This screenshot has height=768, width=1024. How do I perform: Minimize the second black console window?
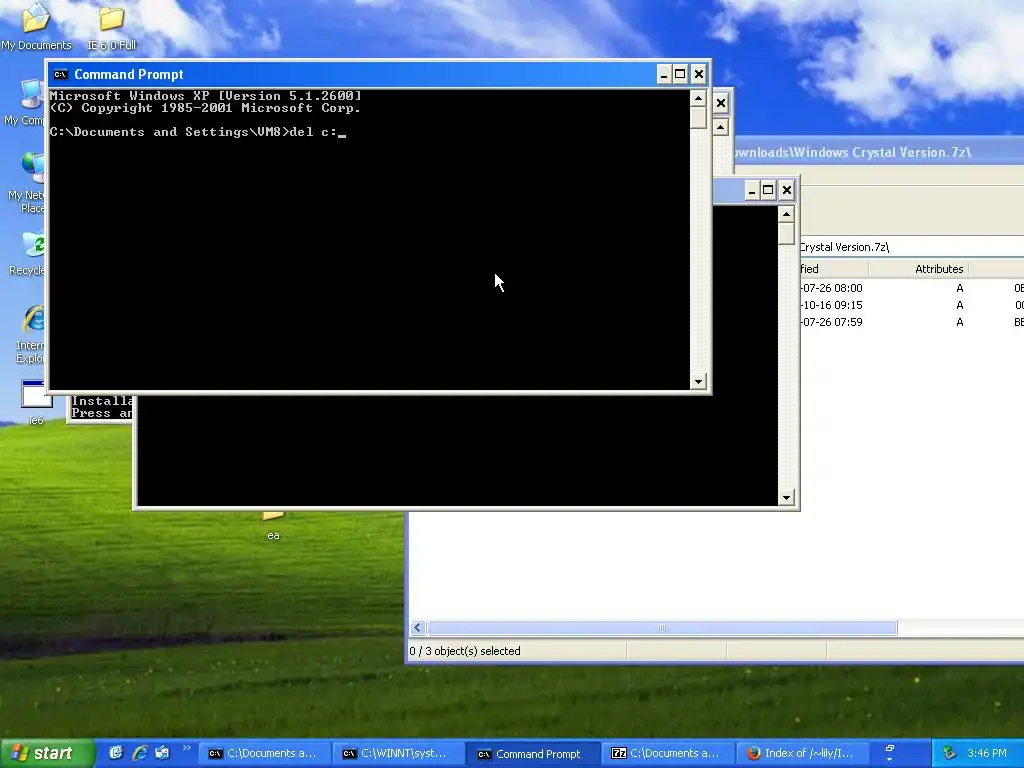pyautogui.click(x=752, y=190)
